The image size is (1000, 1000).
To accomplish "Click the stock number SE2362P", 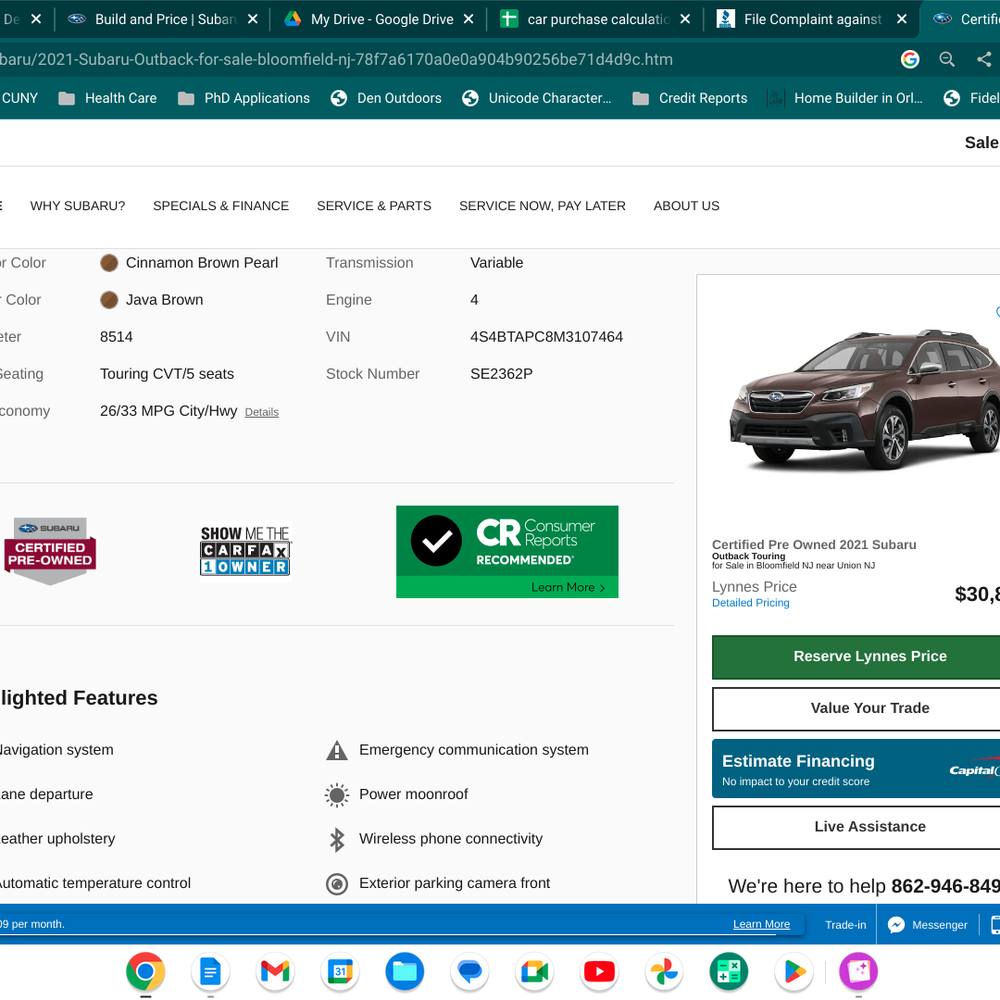I will point(501,374).
